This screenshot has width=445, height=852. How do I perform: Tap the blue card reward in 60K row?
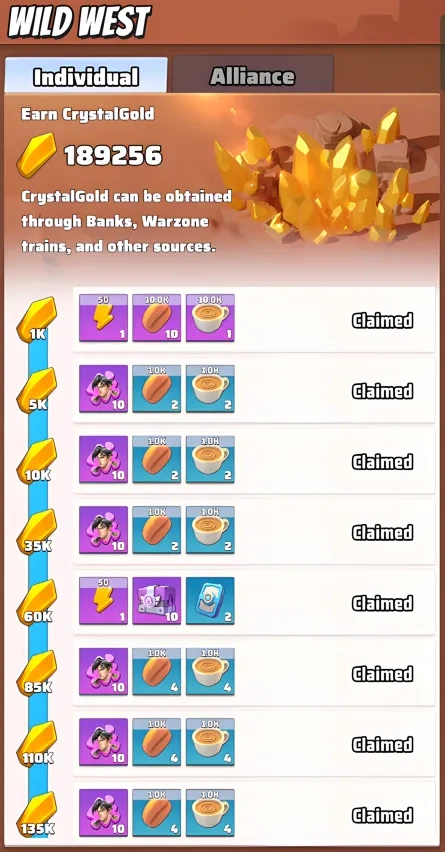coord(210,600)
